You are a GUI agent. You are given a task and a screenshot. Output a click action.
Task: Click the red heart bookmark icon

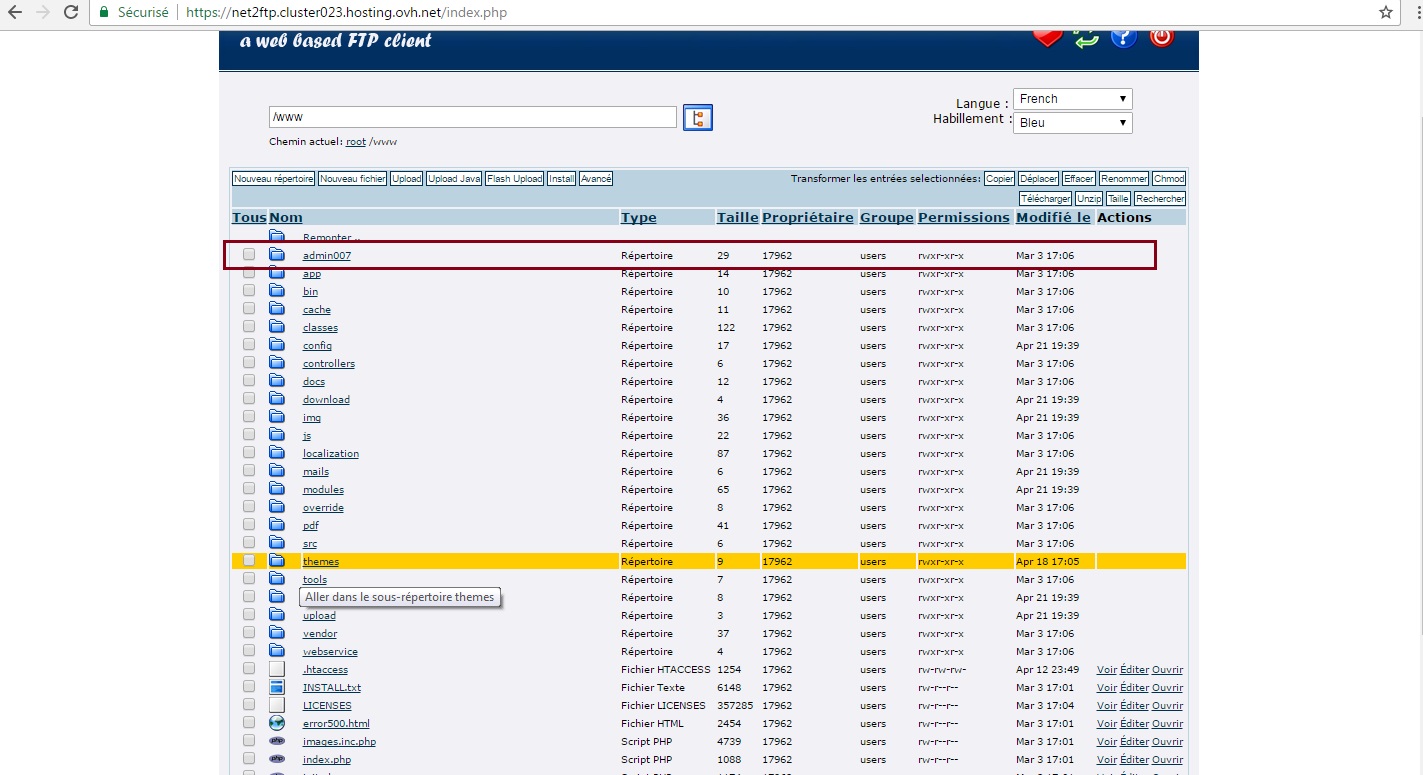(x=1047, y=38)
